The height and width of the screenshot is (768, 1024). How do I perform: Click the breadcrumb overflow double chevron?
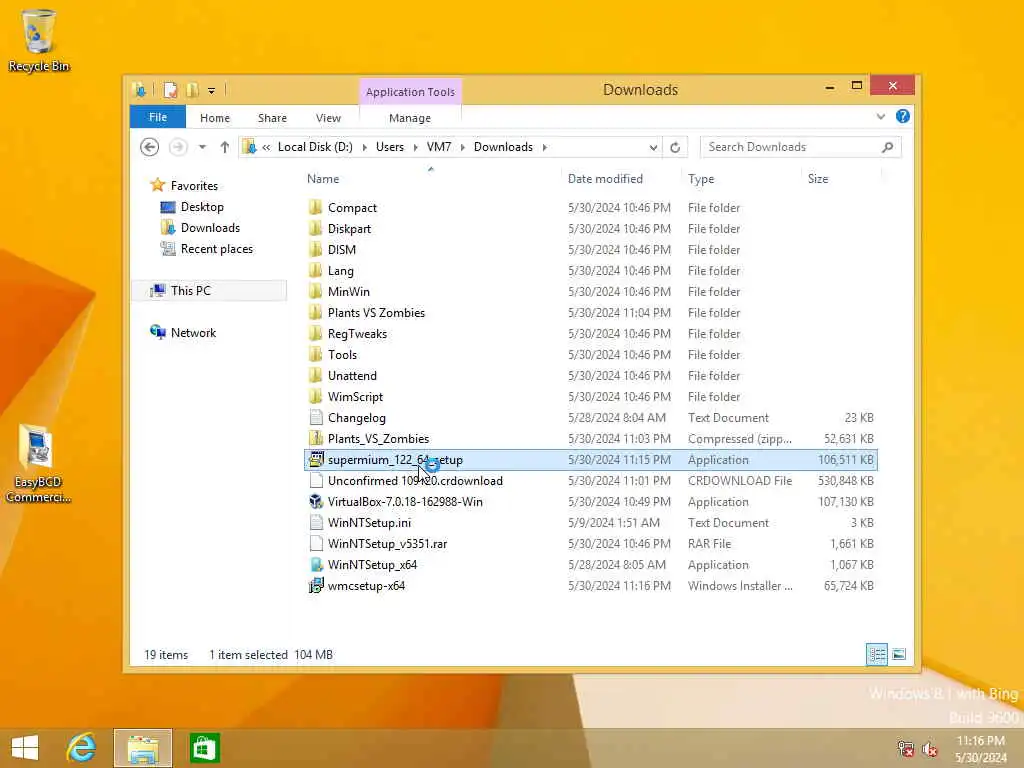(x=266, y=148)
